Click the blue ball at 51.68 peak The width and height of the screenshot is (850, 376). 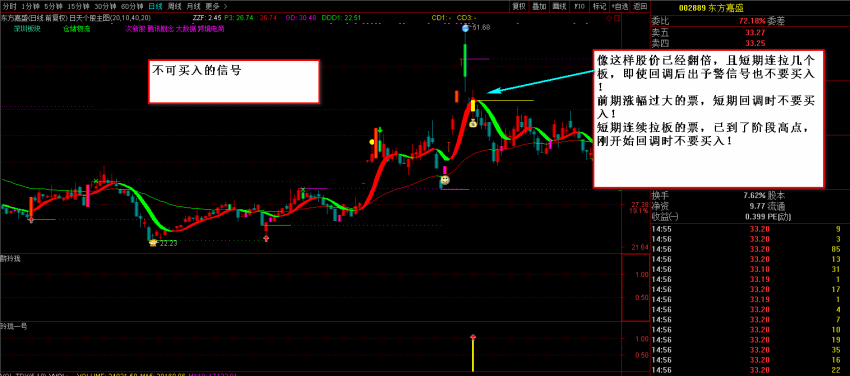tap(465, 28)
